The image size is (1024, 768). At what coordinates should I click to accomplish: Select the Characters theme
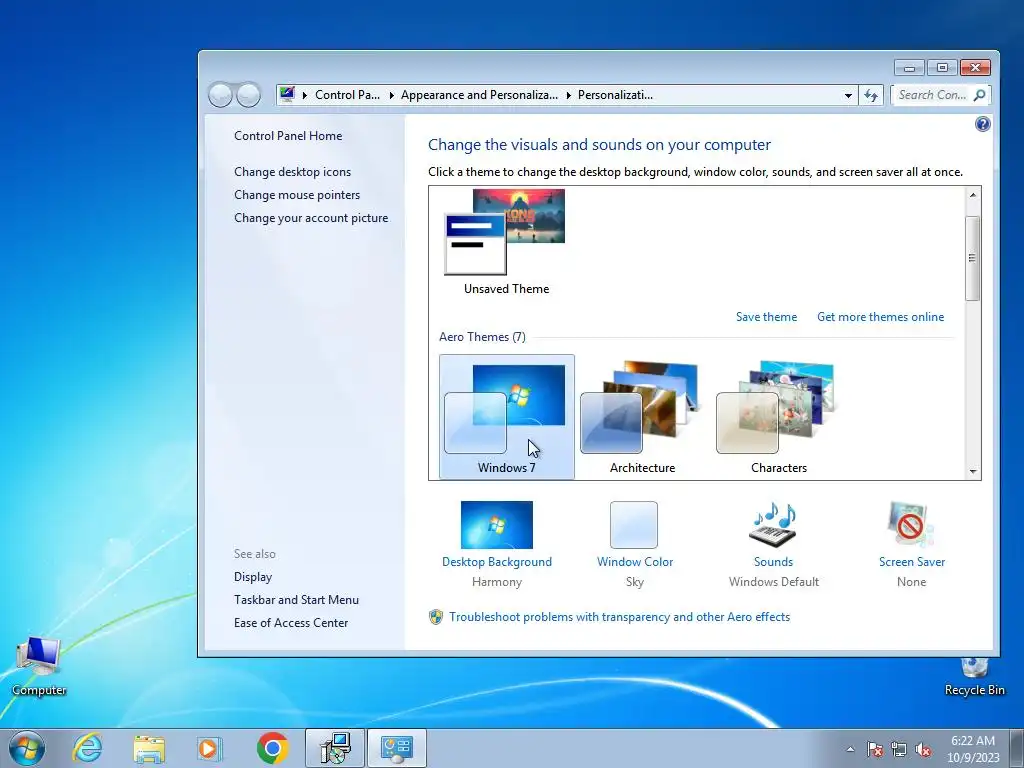point(778,417)
